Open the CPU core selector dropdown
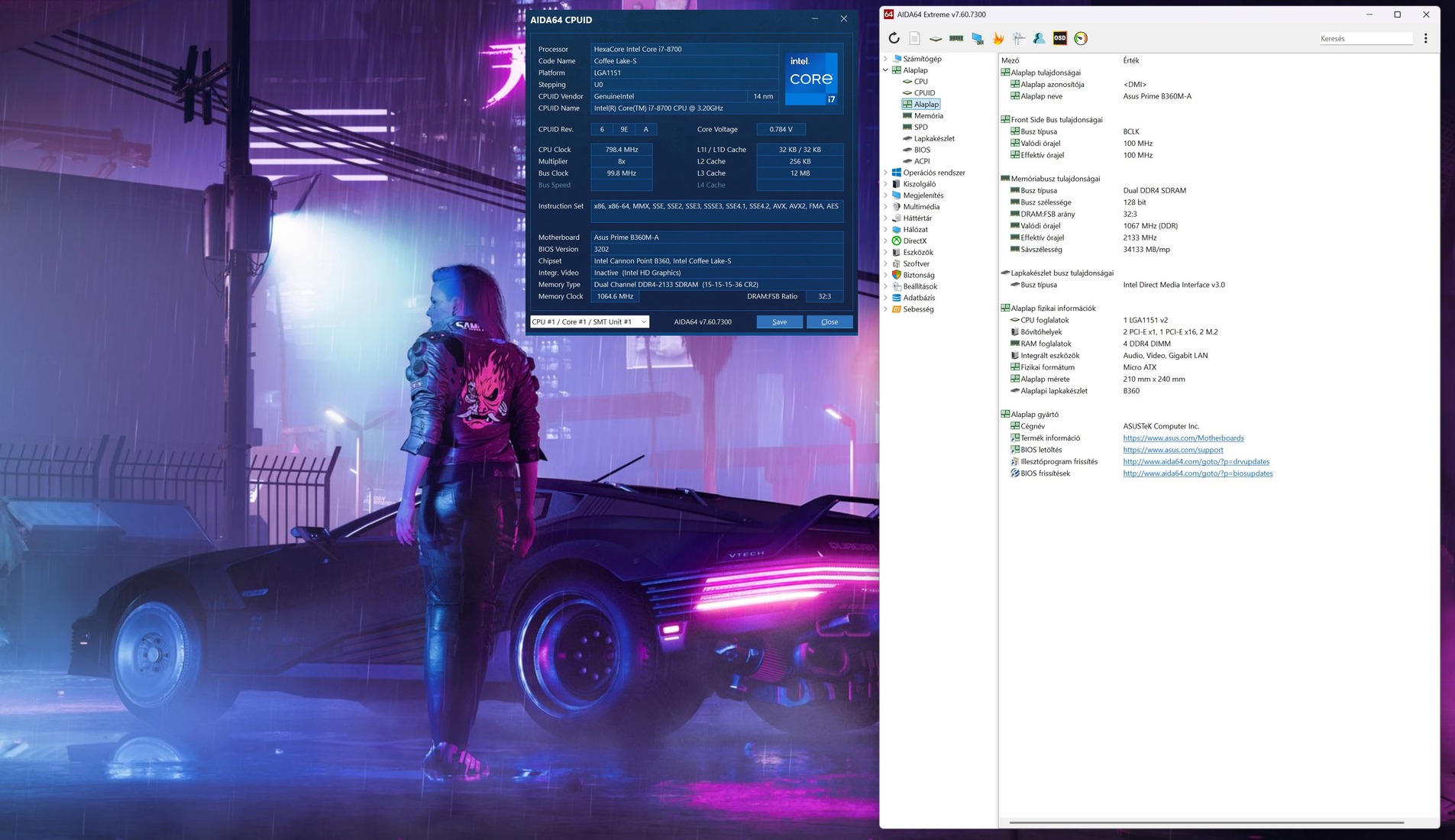This screenshot has width=1455, height=840. (590, 321)
